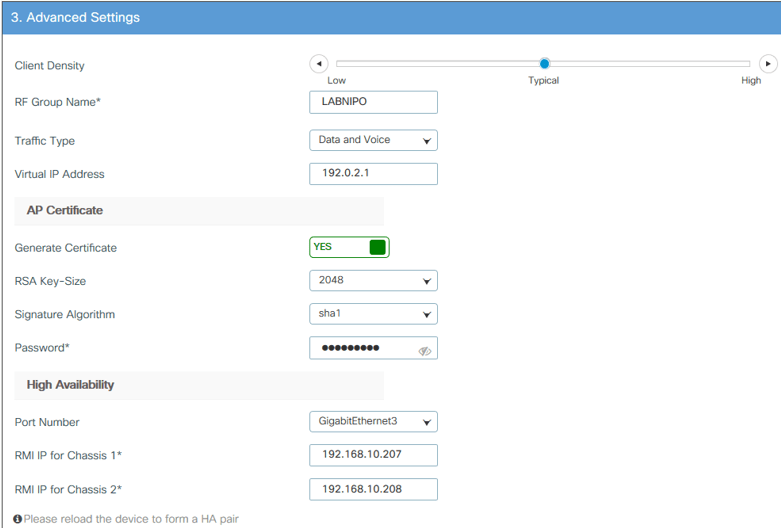The image size is (781, 528).
Task: Toggle the Generate Certificate switch
Action: [x=349, y=247]
